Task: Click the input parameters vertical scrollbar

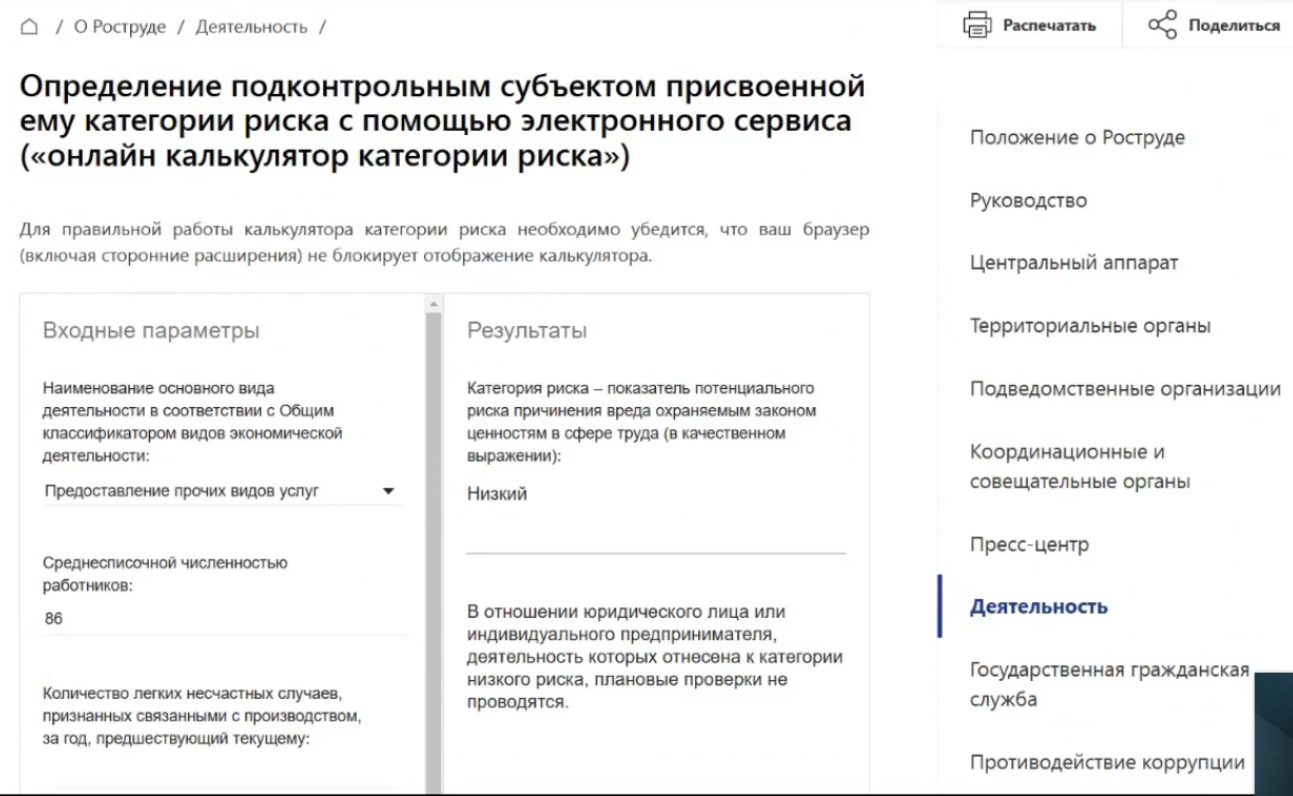Action: 434,550
